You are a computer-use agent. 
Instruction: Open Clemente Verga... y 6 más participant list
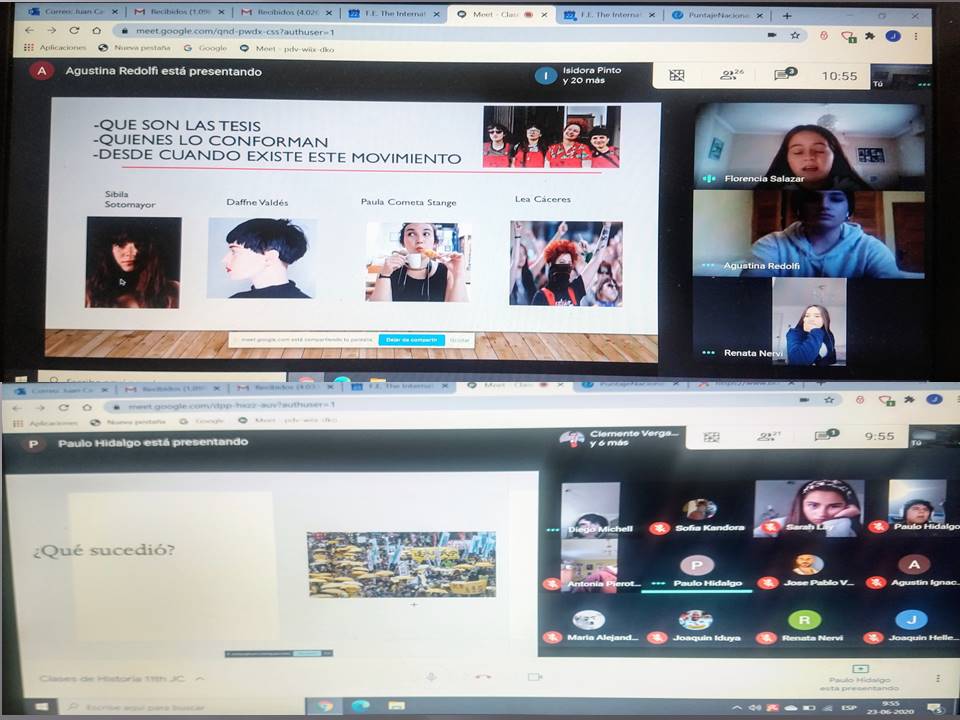(620, 438)
